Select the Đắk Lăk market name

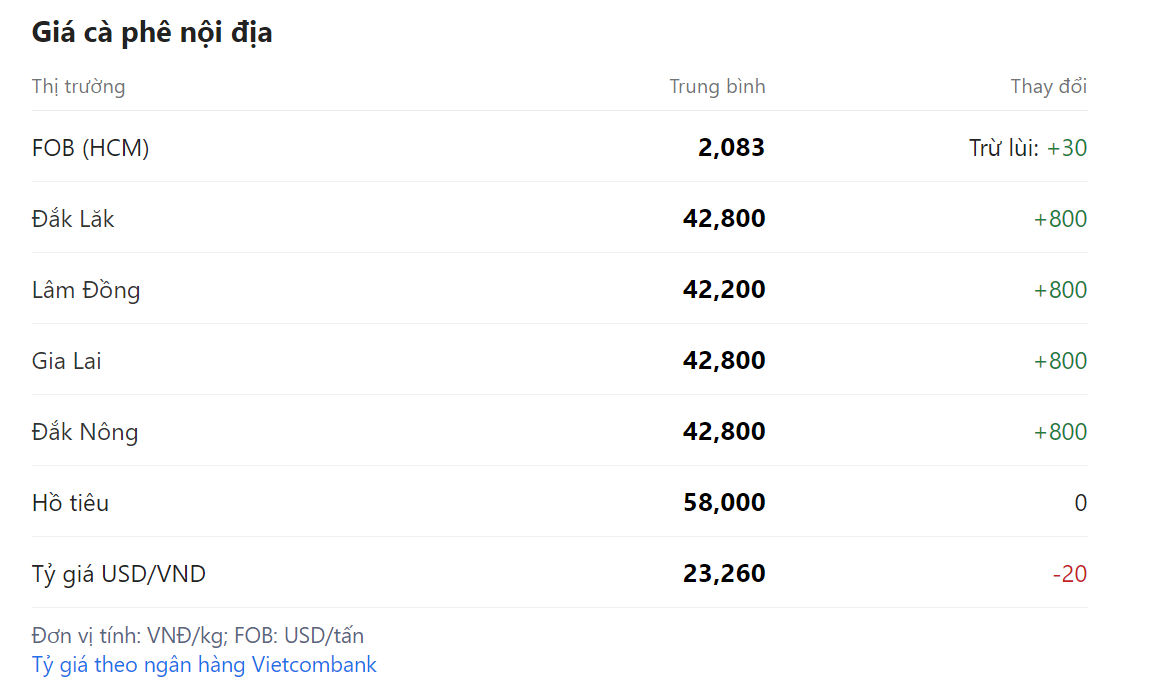tap(73, 219)
